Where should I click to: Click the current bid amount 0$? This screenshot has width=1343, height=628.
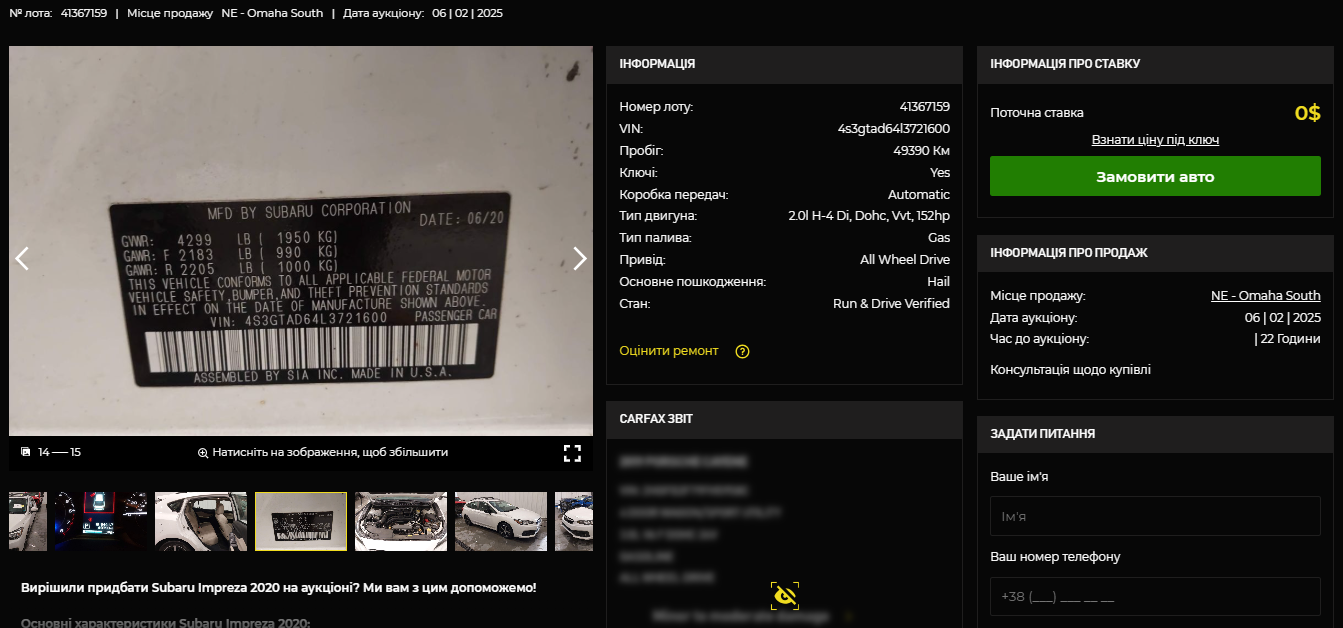(x=1308, y=113)
